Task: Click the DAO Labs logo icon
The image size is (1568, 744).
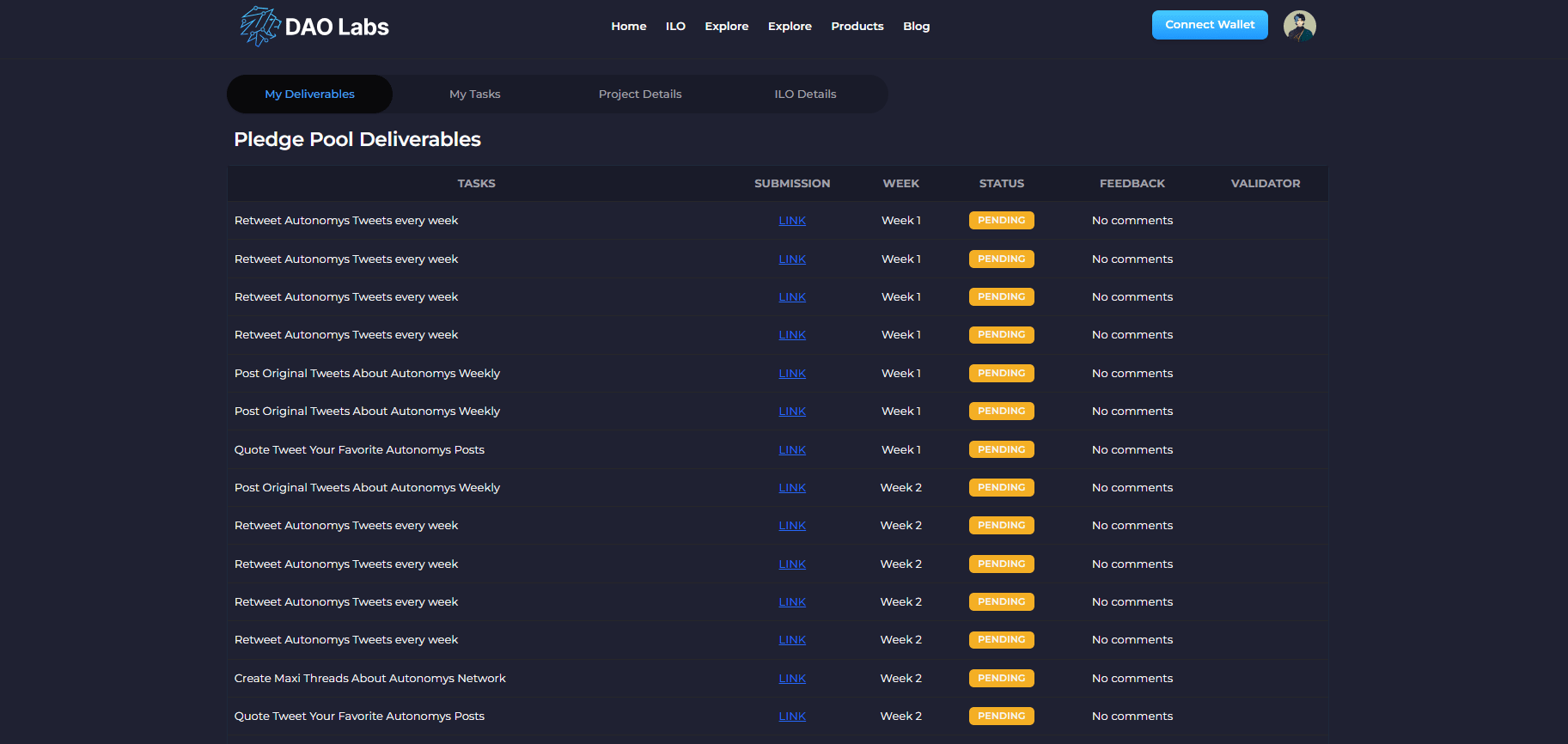Action: (260, 26)
